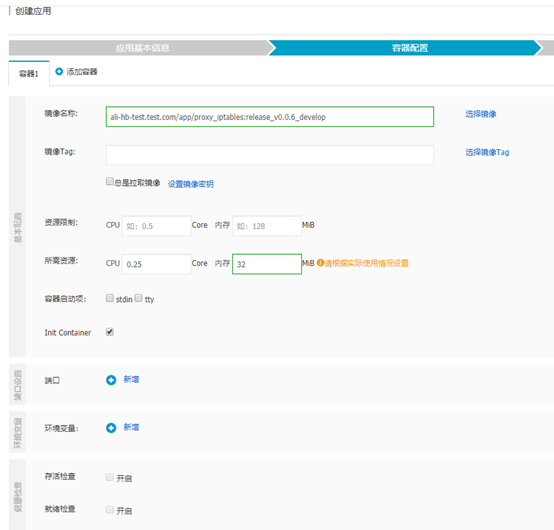
Task: Enable the 就绪检查 开启 checkbox
Action: pos(110,510)
